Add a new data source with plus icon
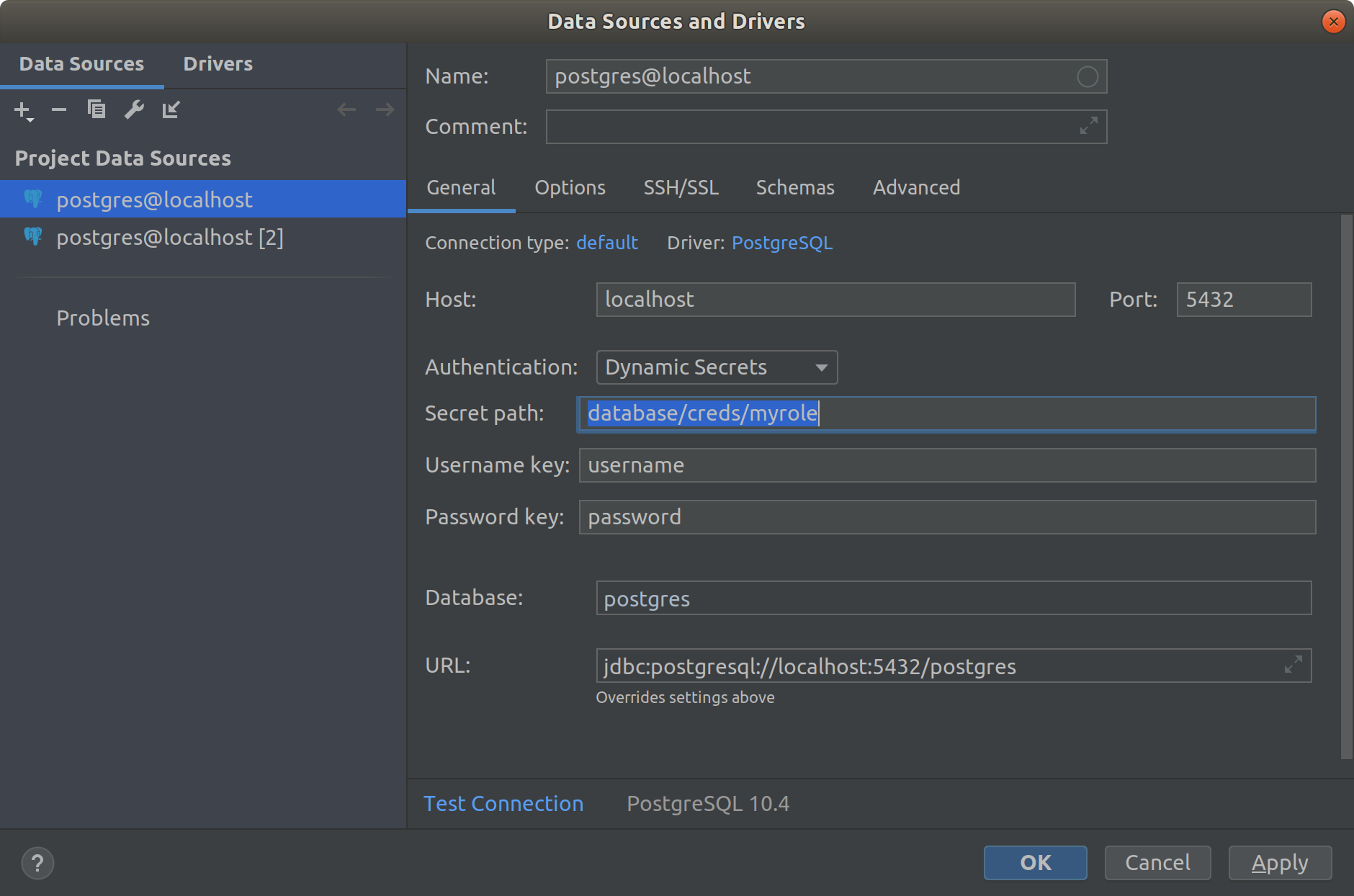 click(23, 110)
